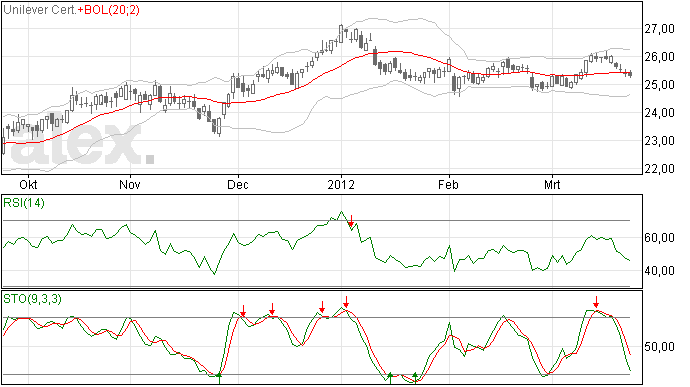Click the red sell signal arrow in RSI panel

(351, 221)
